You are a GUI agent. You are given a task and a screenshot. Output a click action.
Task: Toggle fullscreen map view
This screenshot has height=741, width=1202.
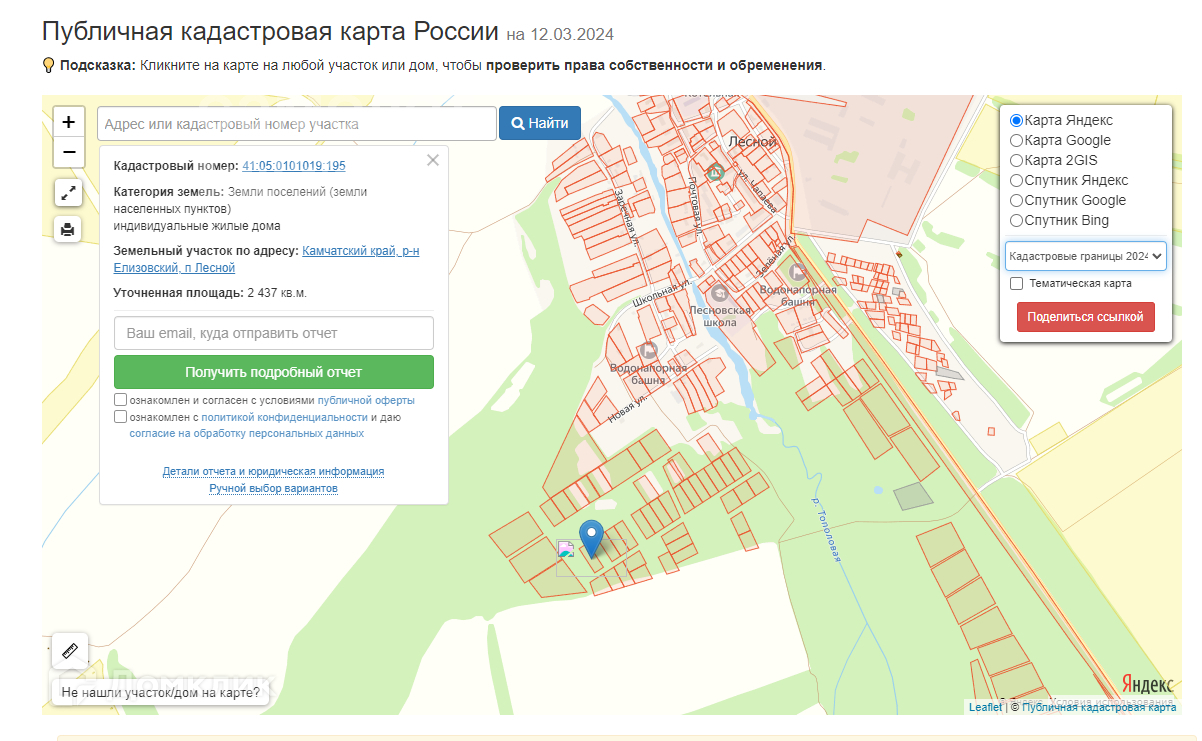[68, 193]
